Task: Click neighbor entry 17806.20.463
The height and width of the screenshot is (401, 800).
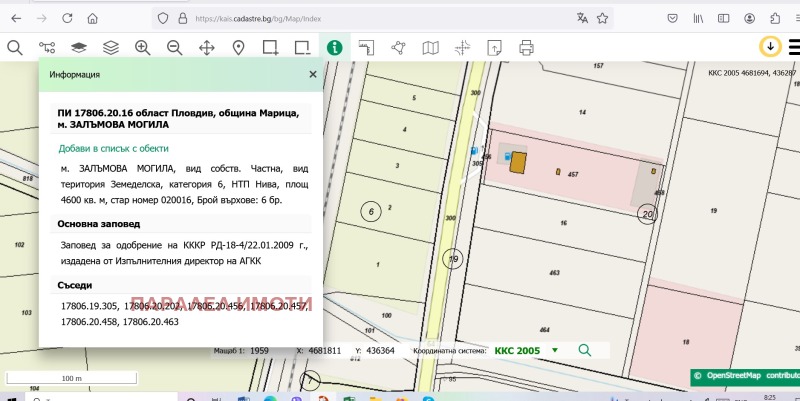Action: click(151, 322)
